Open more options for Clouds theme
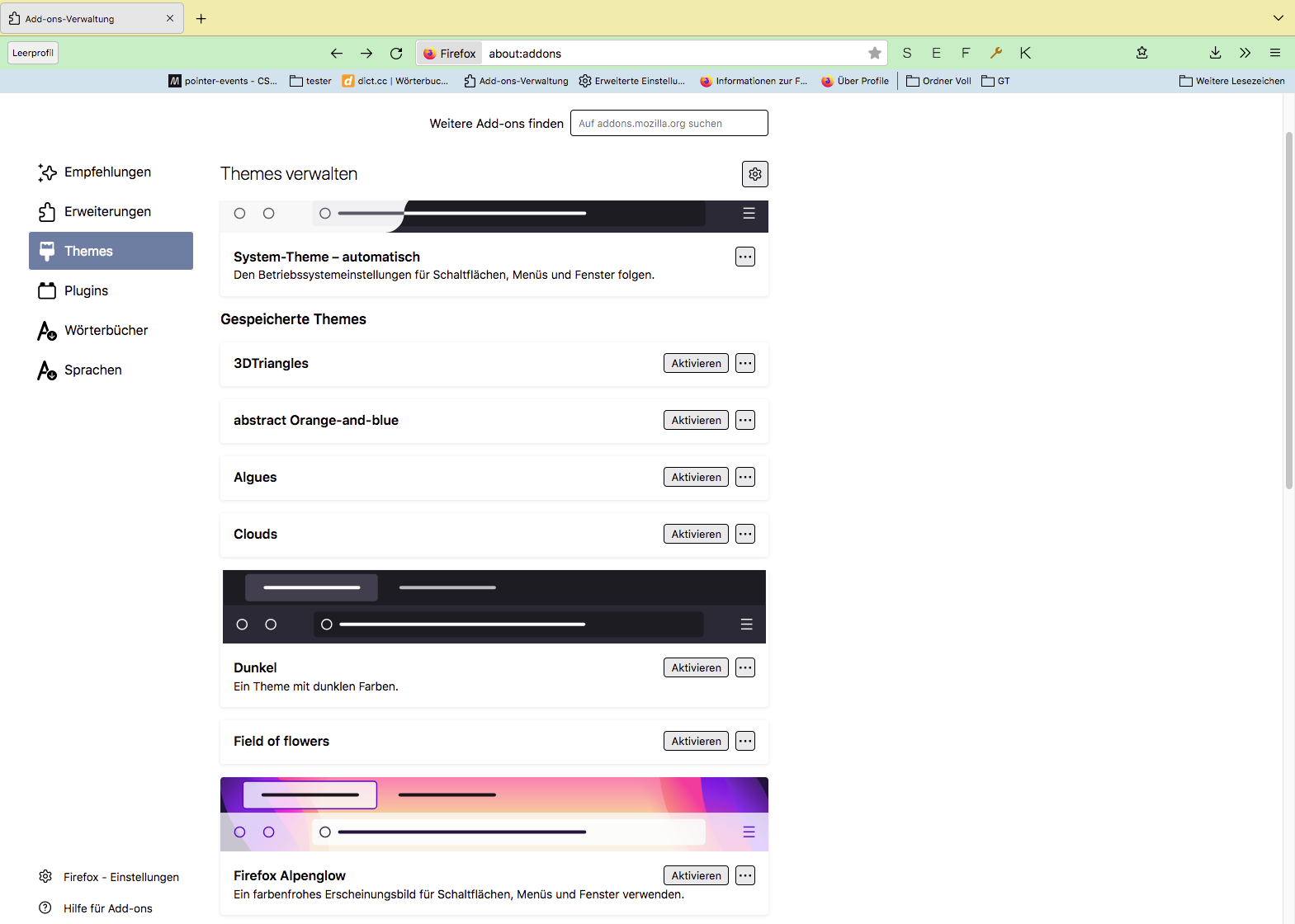1295x924 pixels. pyautogui.click(x=745, y=534)
